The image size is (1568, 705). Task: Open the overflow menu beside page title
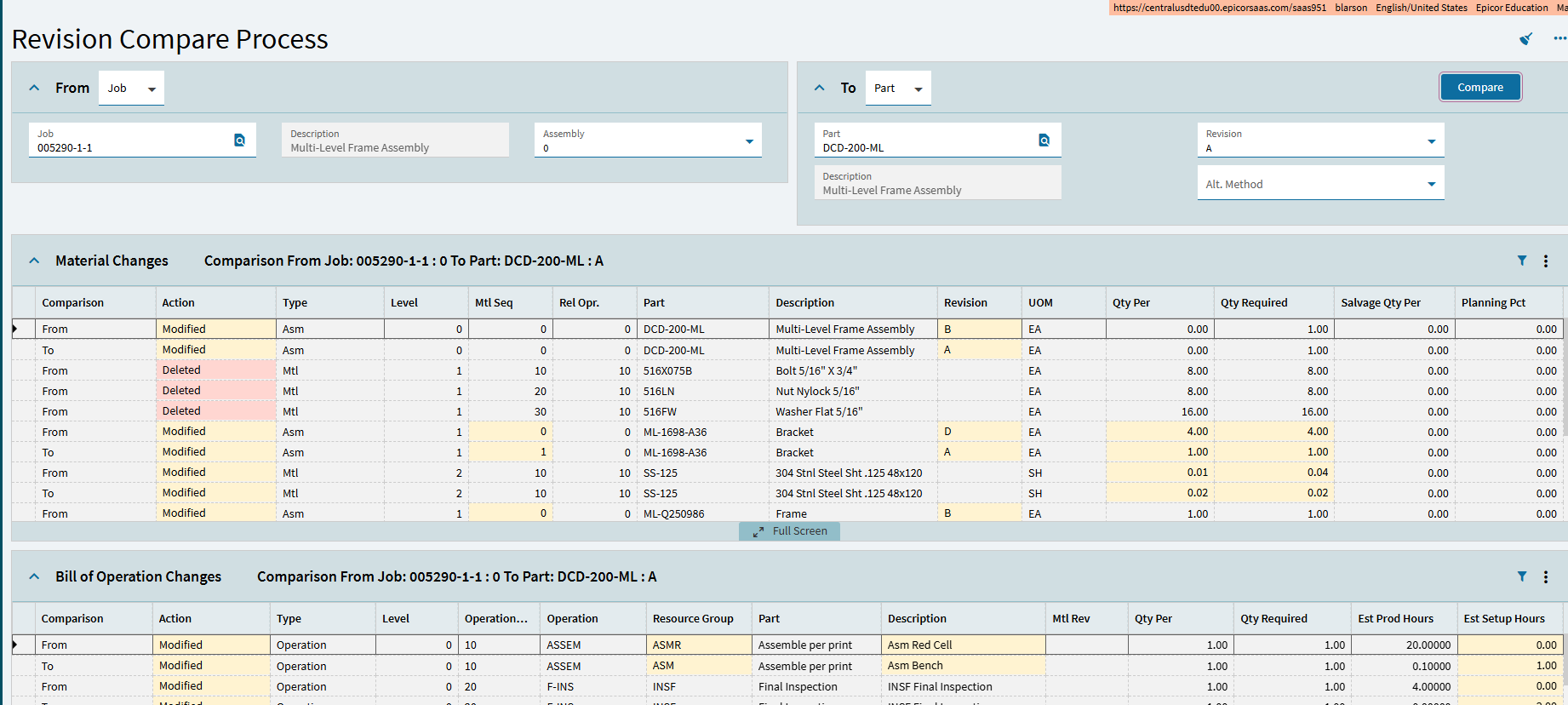pyautogui.click(x=1559, y=38)
